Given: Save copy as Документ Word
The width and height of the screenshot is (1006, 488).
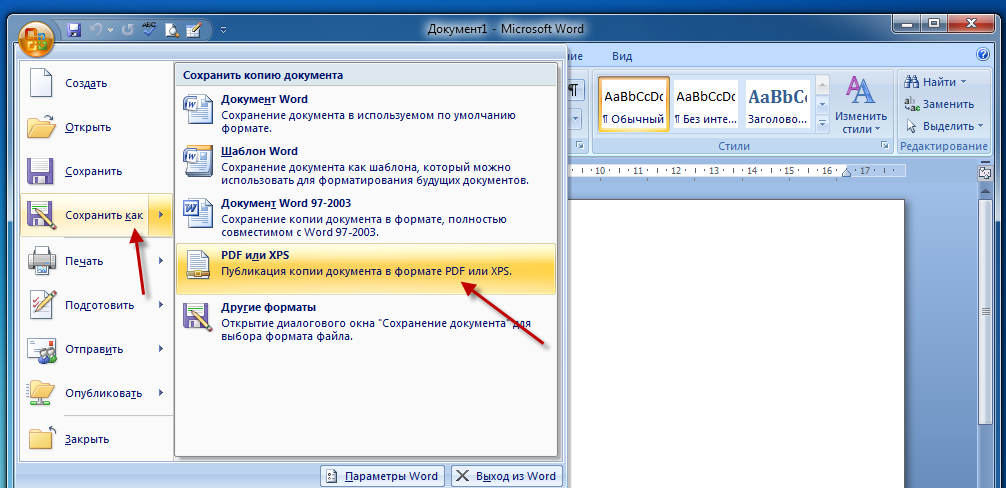Looking at the screenshot, I should pos(366,113).
